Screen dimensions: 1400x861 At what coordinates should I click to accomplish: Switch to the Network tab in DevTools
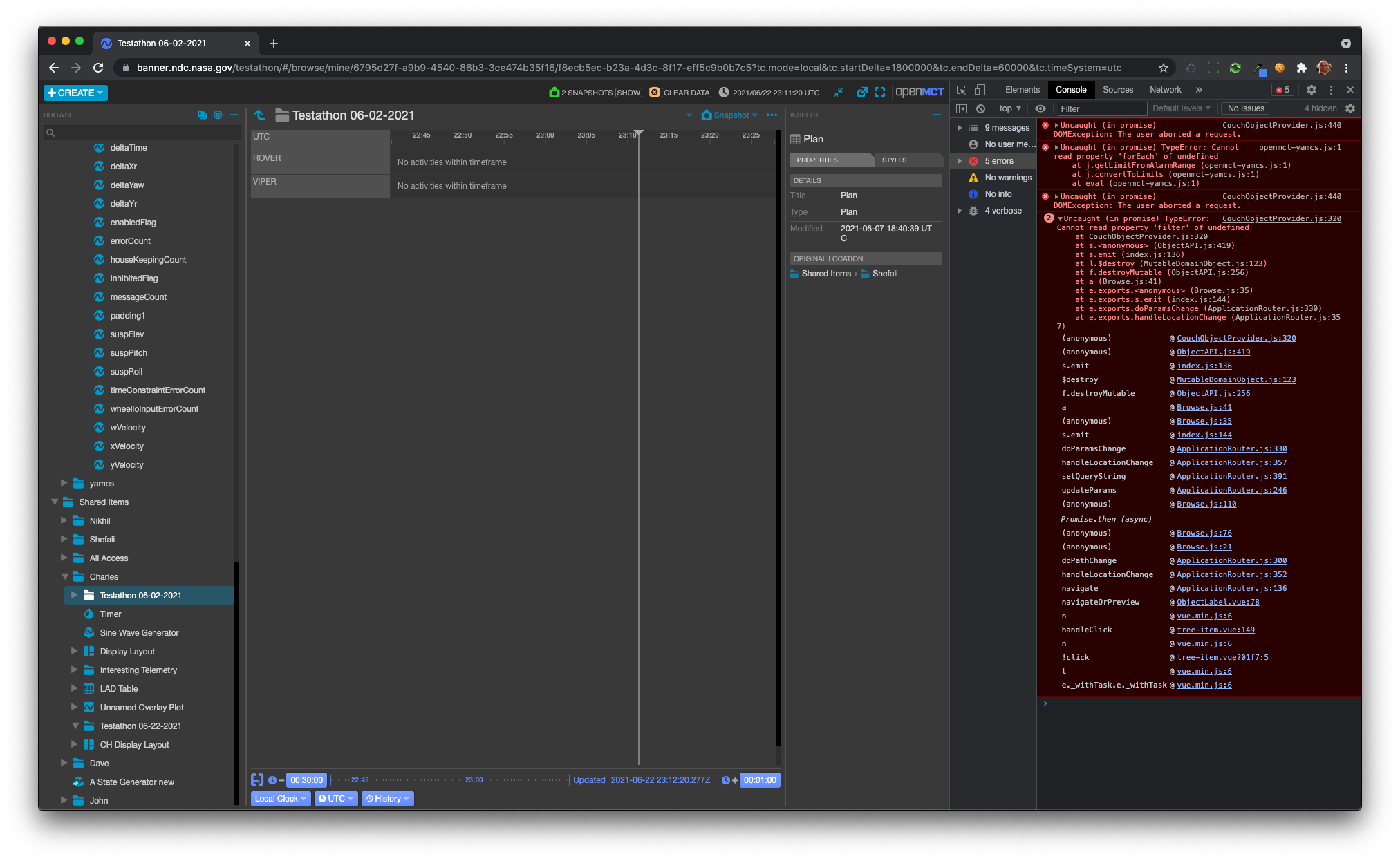1165,90
